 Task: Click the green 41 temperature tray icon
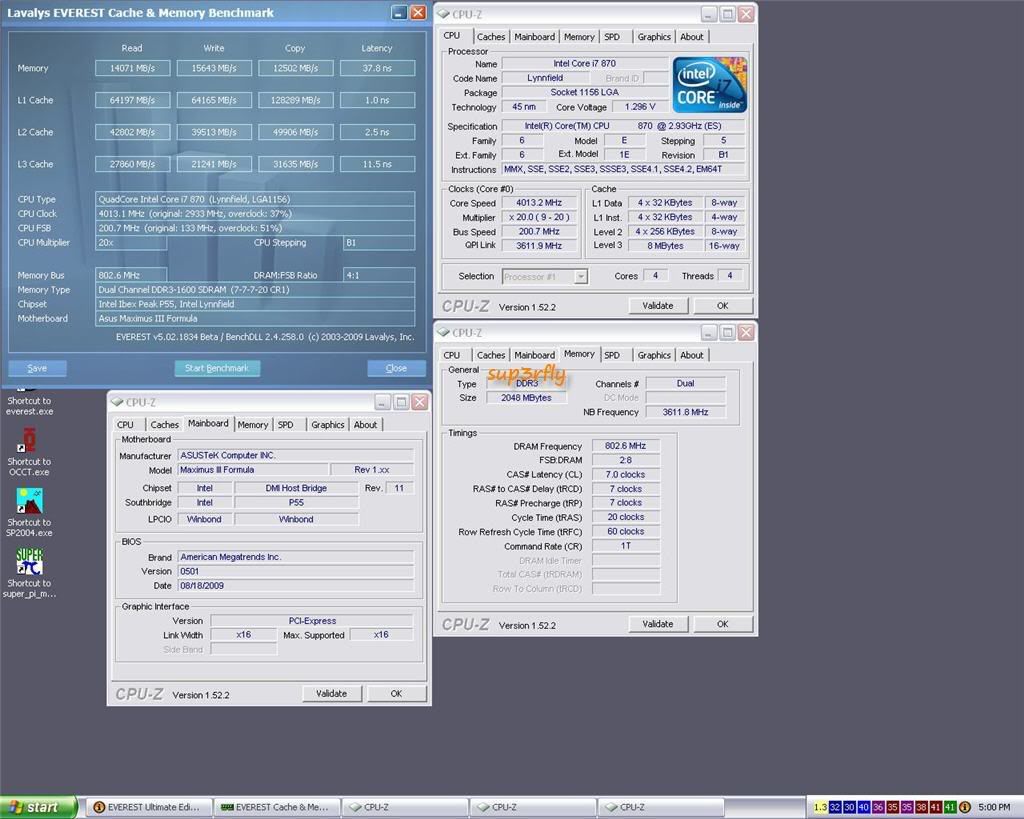coord(950,807)
